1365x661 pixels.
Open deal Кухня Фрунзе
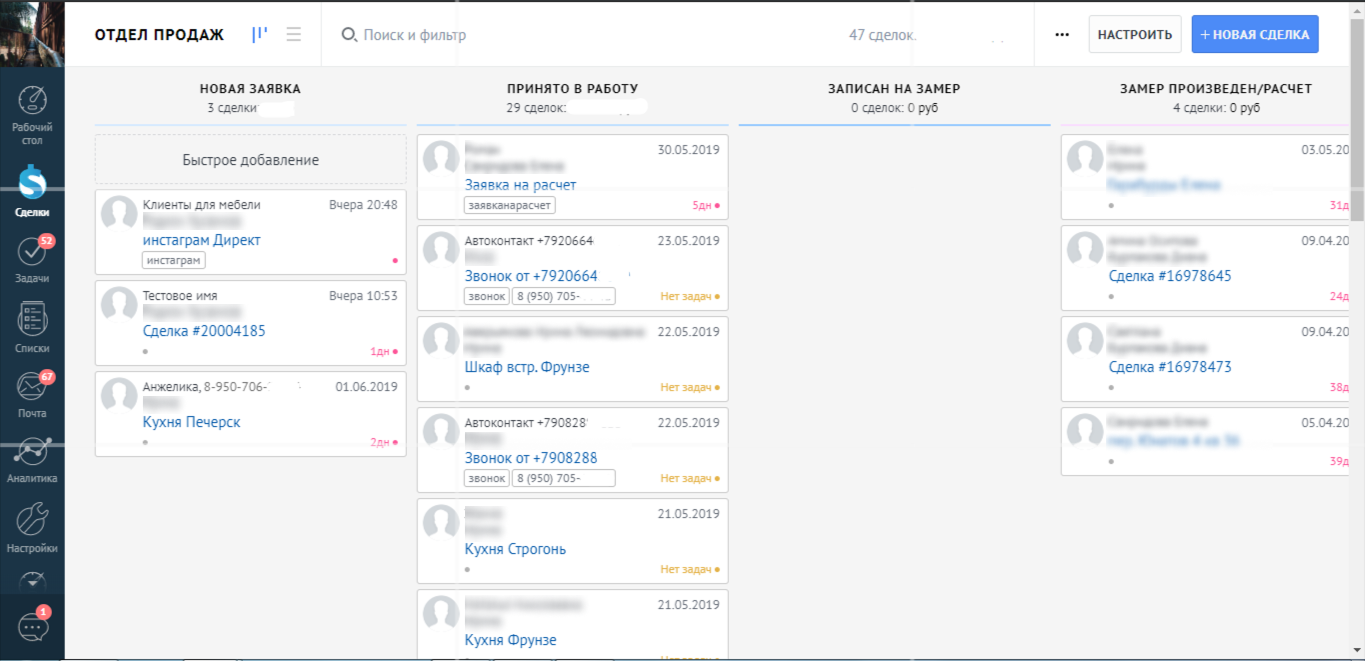tap(511, 640)
